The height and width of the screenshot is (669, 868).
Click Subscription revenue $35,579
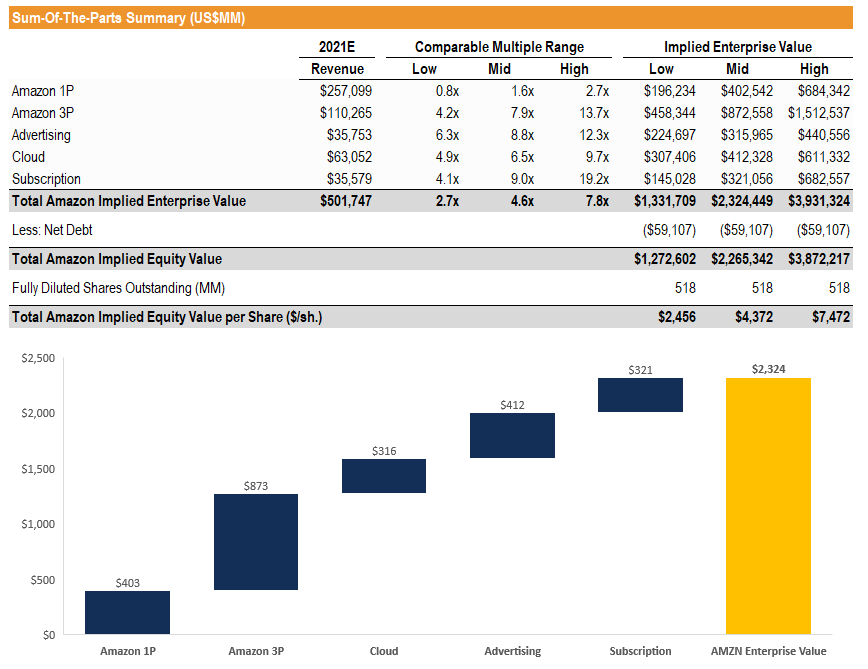click(349, 179)
